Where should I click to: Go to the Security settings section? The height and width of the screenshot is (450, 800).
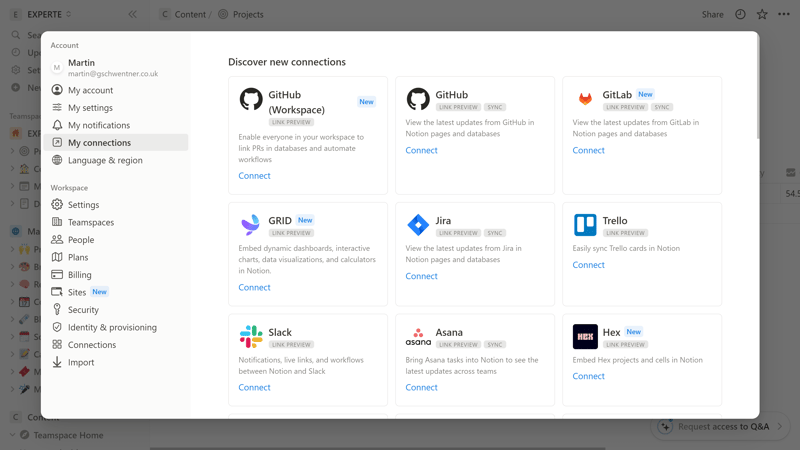(x=83, y=310)
